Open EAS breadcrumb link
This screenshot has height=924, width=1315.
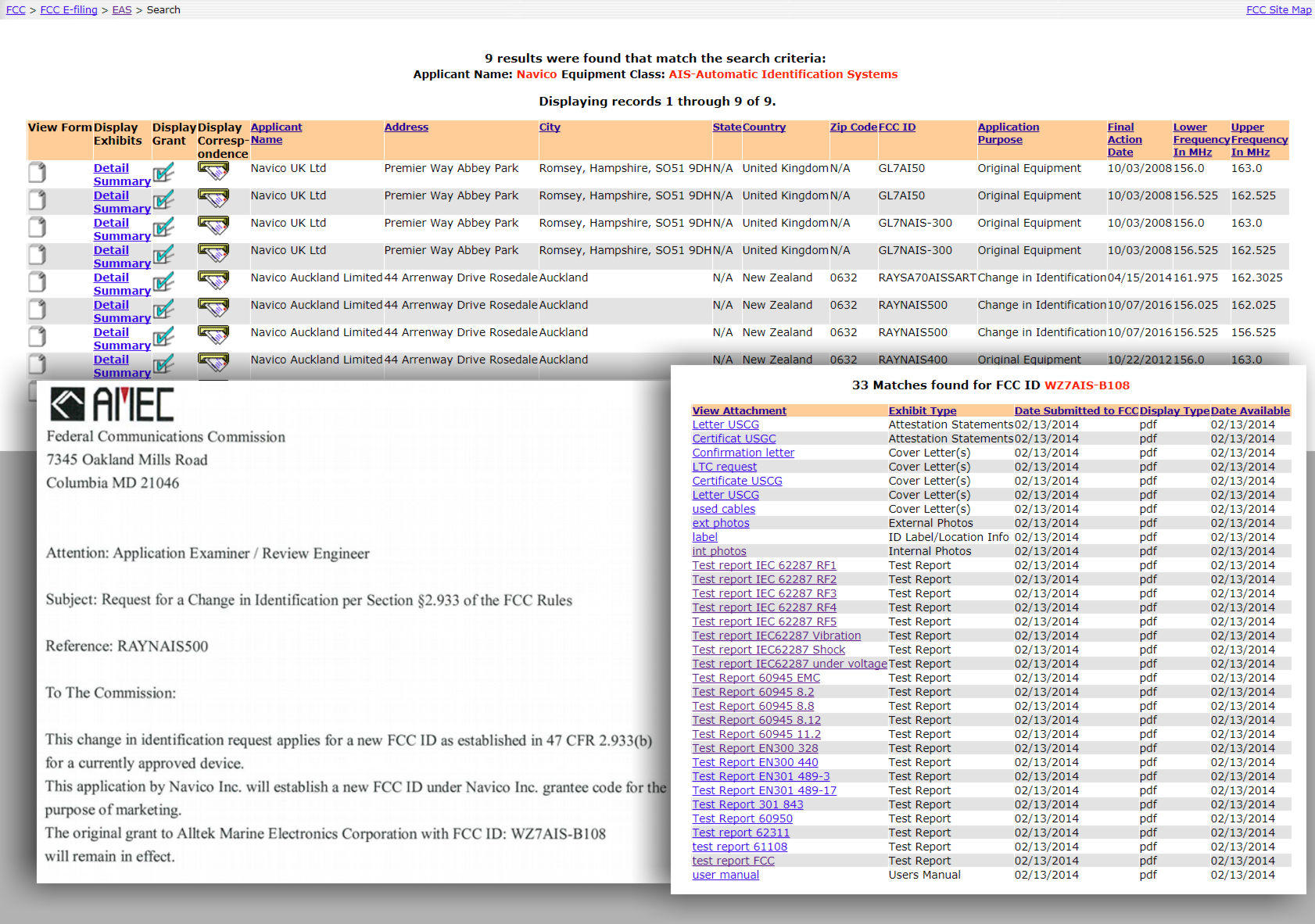pyautogui.click(x=122, y=10)
